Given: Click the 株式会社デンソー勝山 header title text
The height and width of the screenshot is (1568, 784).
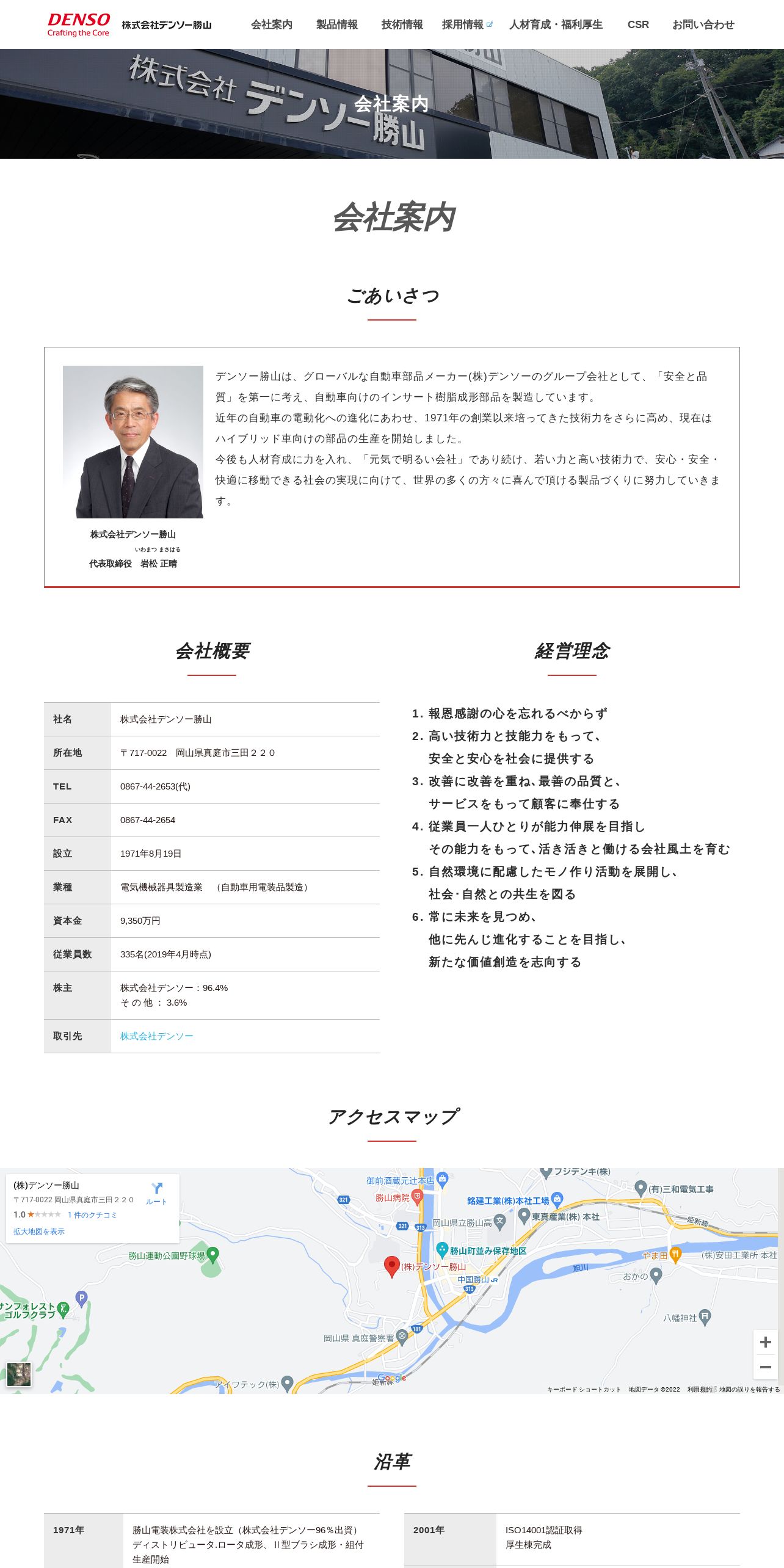Looking at the screenshot, I should click(x=167, y=25).
